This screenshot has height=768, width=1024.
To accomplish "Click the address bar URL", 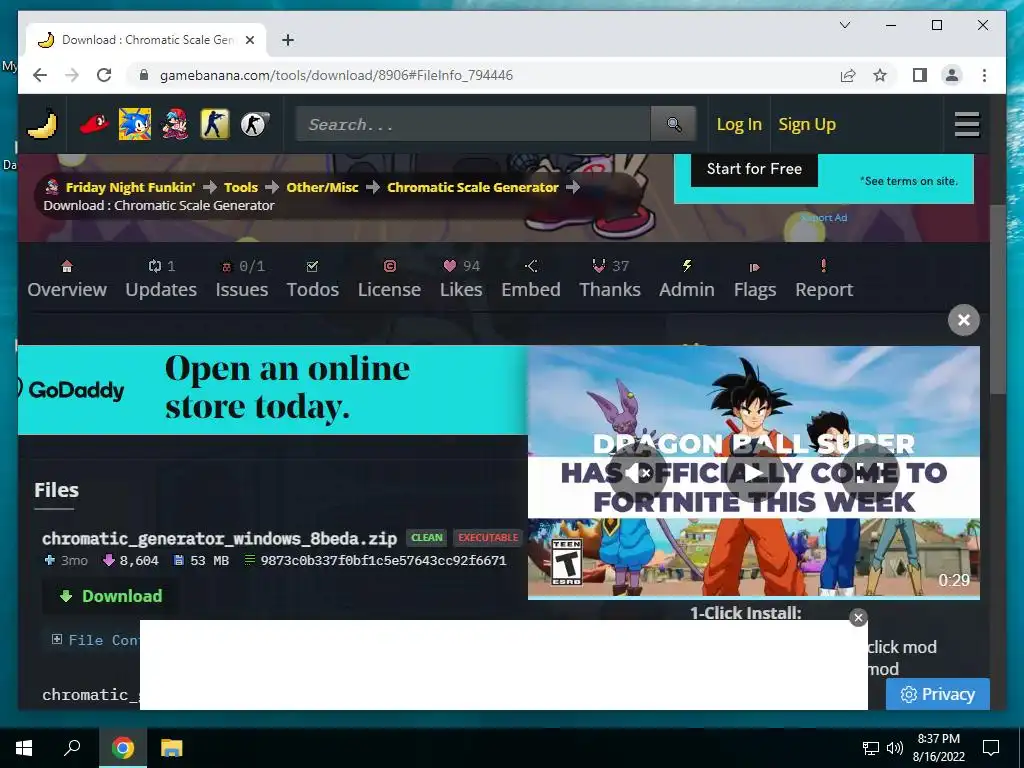I will [x=336, y=75].
